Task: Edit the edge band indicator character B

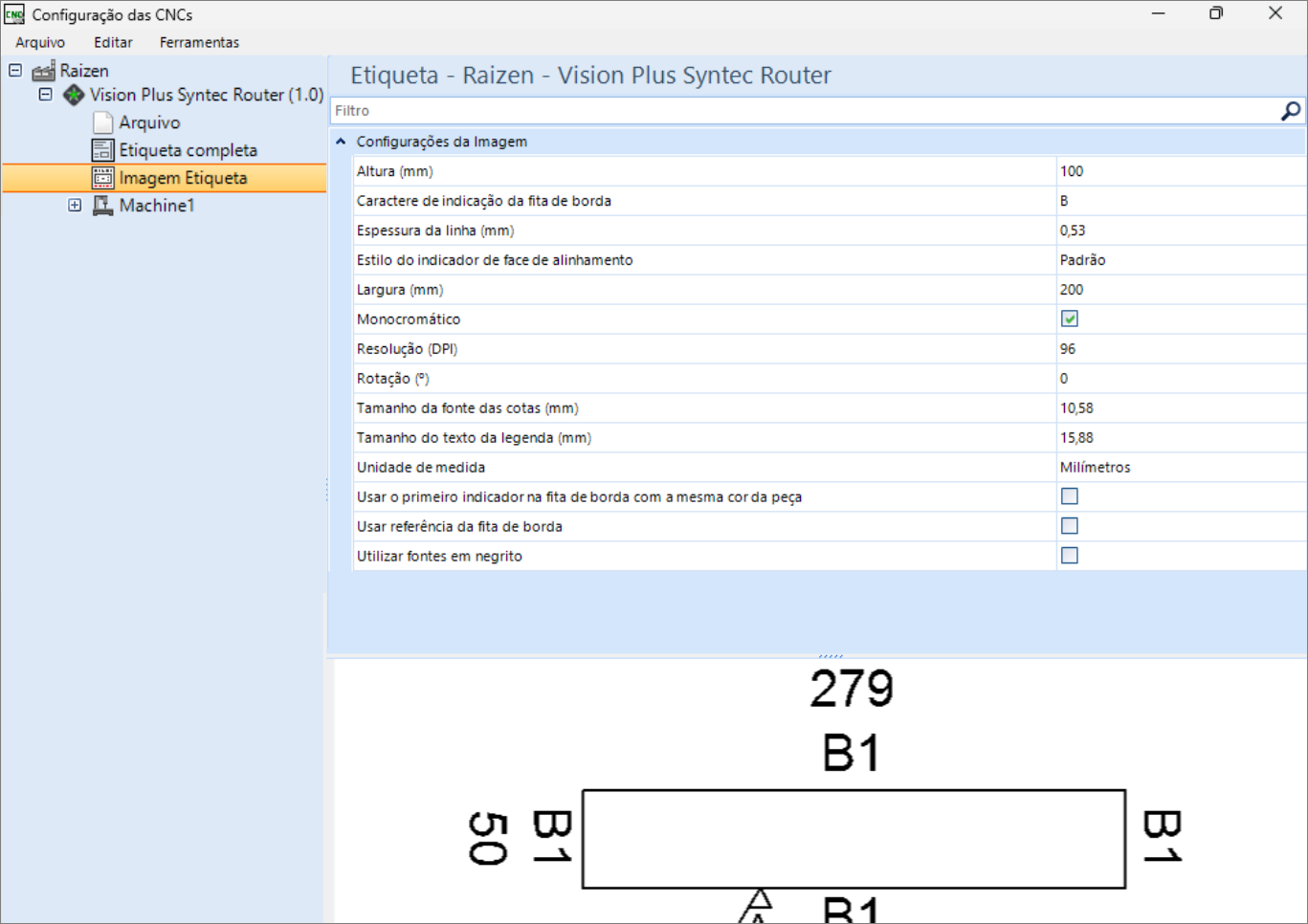Action: [1181, 201]
